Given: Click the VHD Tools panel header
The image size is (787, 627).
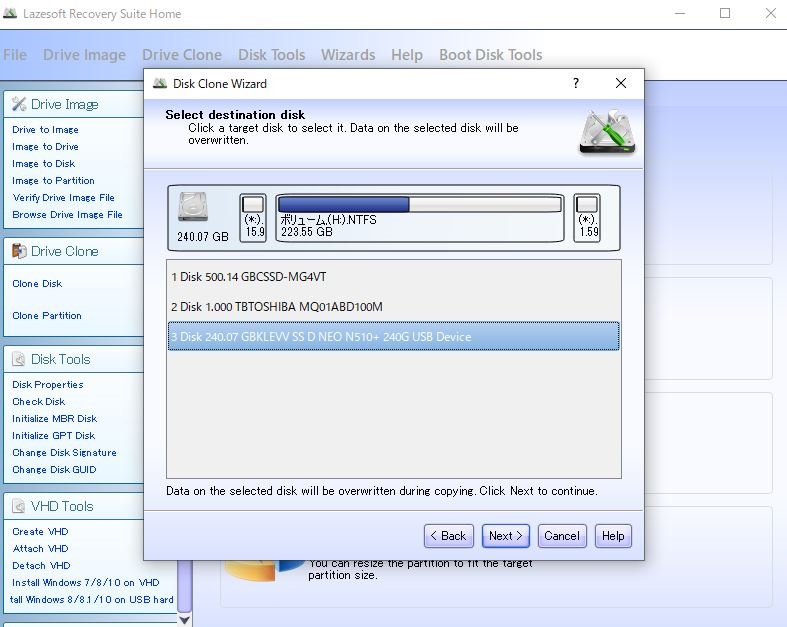Looking at the screenshot, I should 74,506.
